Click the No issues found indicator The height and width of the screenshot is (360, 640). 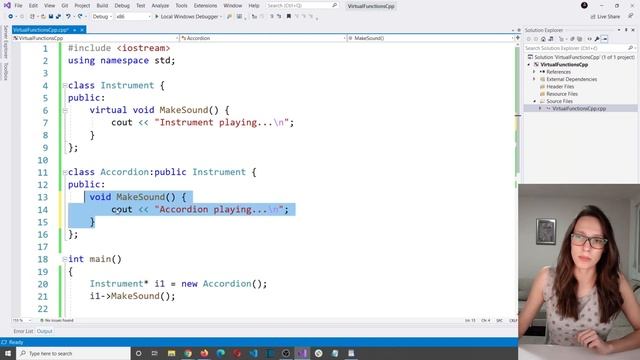coord(57,320)
